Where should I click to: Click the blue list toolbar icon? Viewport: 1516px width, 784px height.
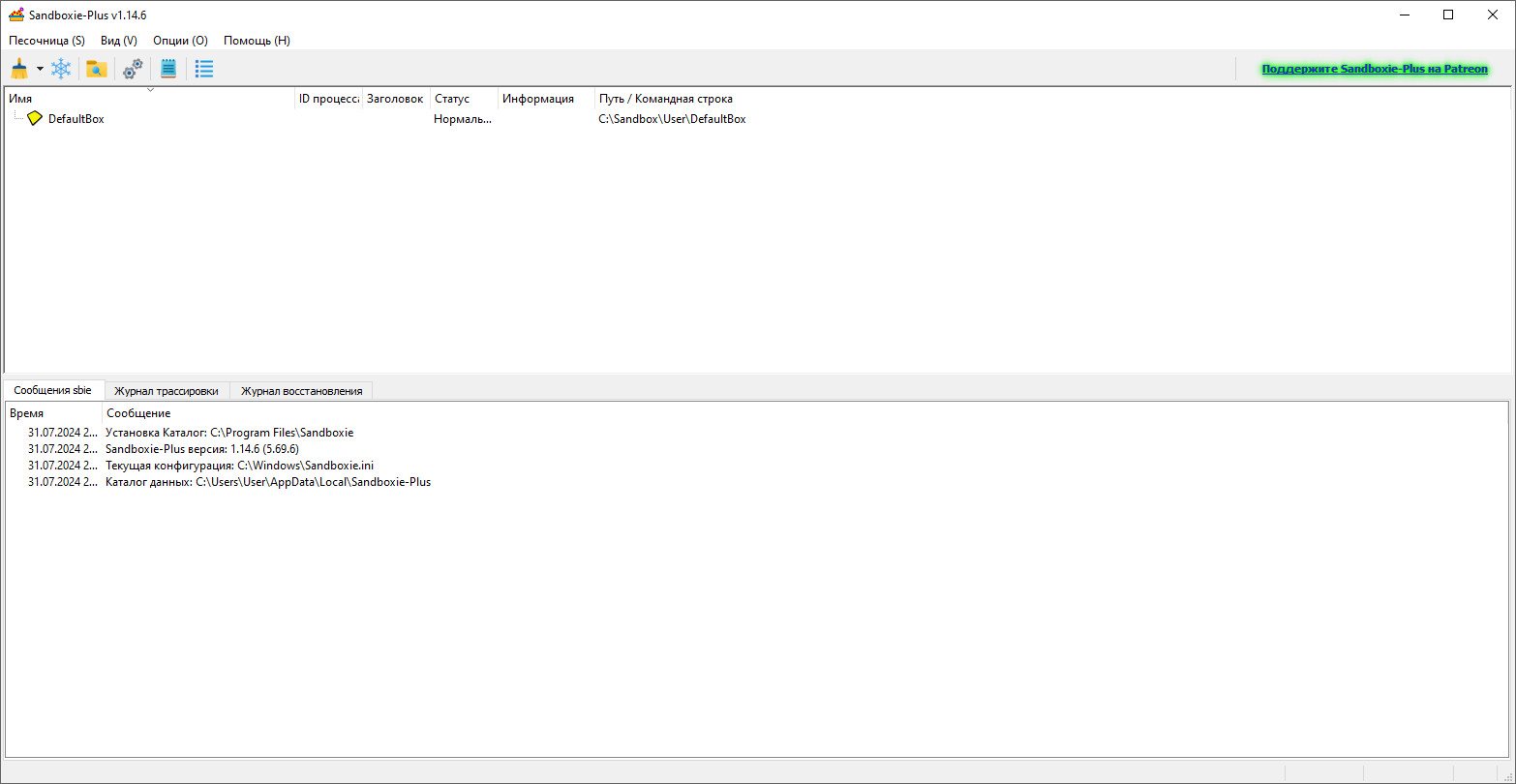(x=204, y=69)
